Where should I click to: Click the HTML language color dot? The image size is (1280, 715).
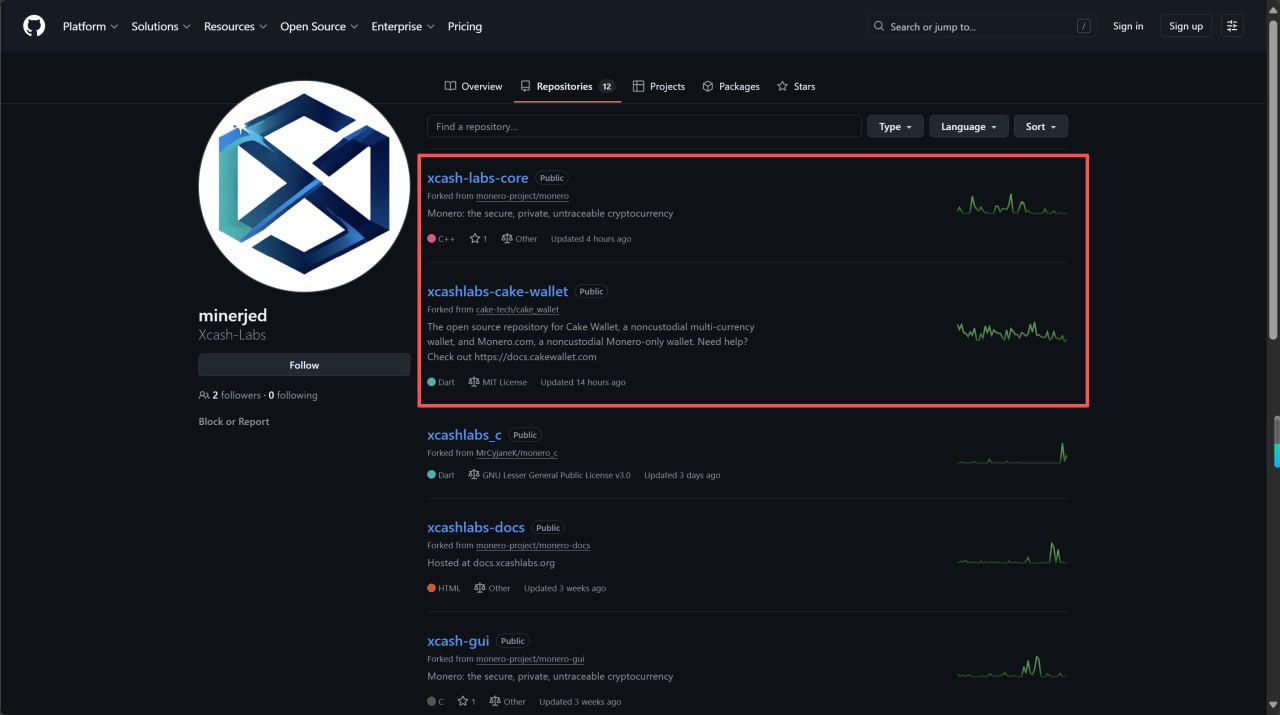click(432, 588)
